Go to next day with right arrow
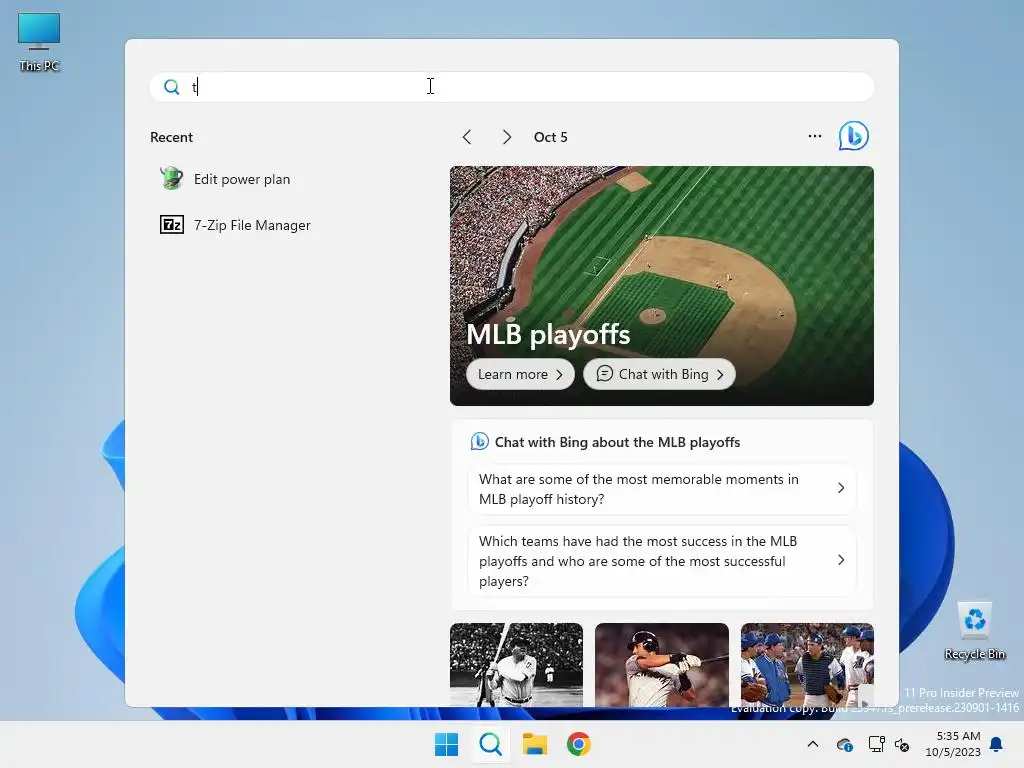Screen dimensions: 1024x768 [x=507, y=137]
